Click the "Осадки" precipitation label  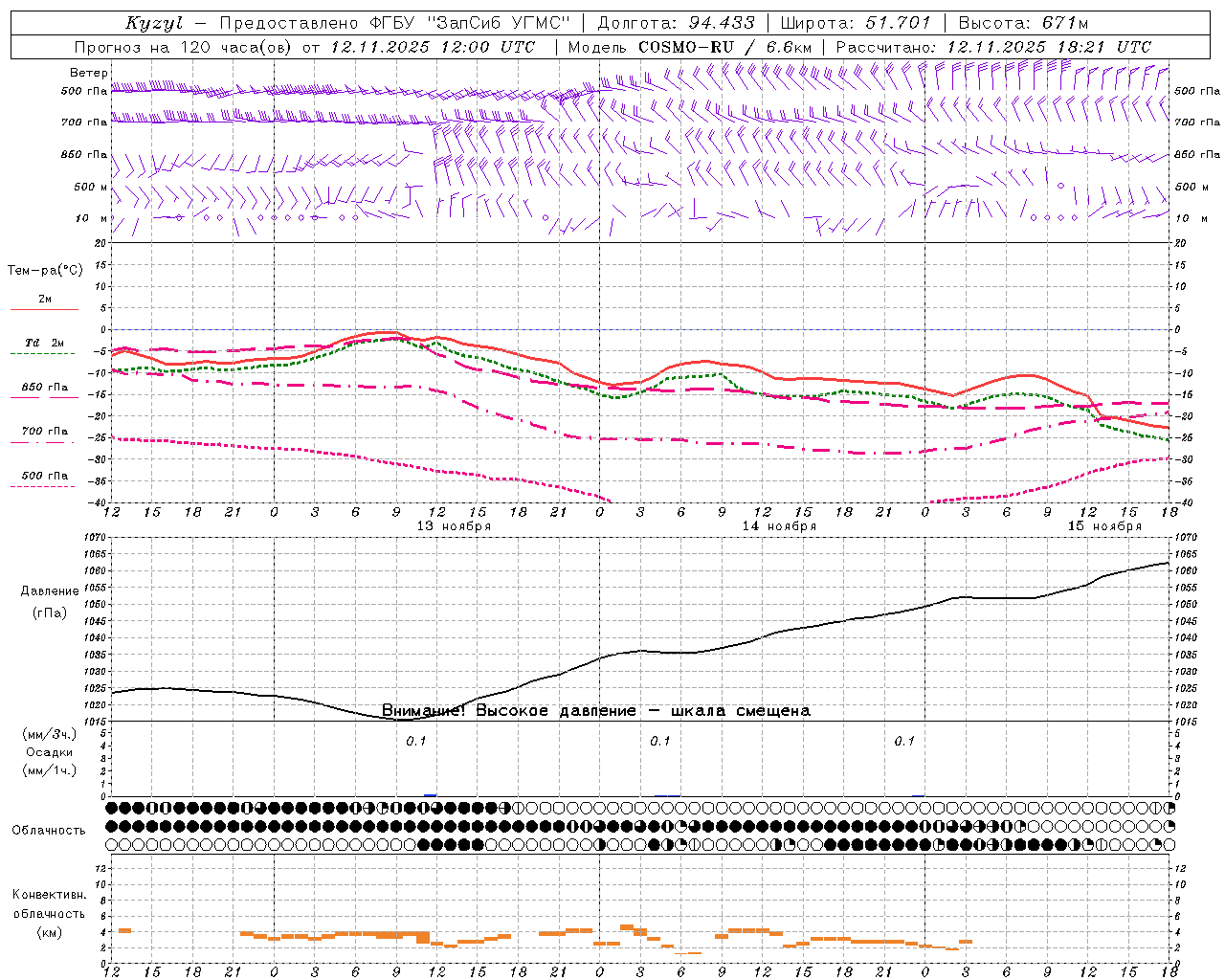(x=50, y=752)
